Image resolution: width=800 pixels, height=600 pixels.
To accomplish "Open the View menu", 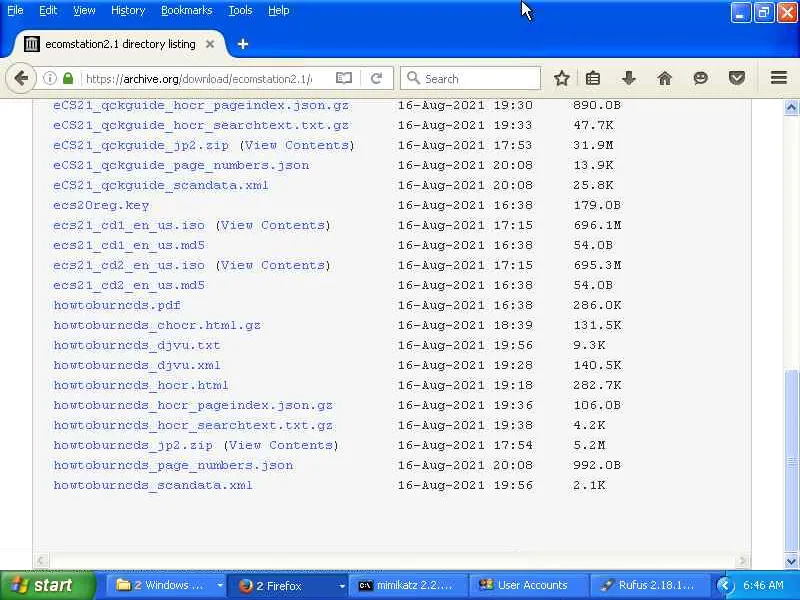I will tap(84, 10).
